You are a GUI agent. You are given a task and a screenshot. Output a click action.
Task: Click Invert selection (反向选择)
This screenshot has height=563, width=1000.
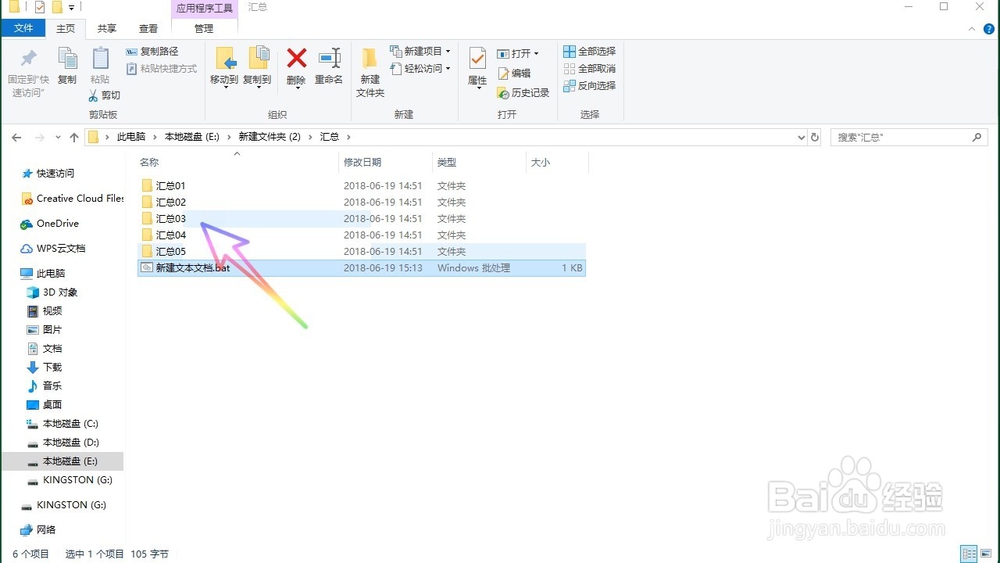(589, 85)
